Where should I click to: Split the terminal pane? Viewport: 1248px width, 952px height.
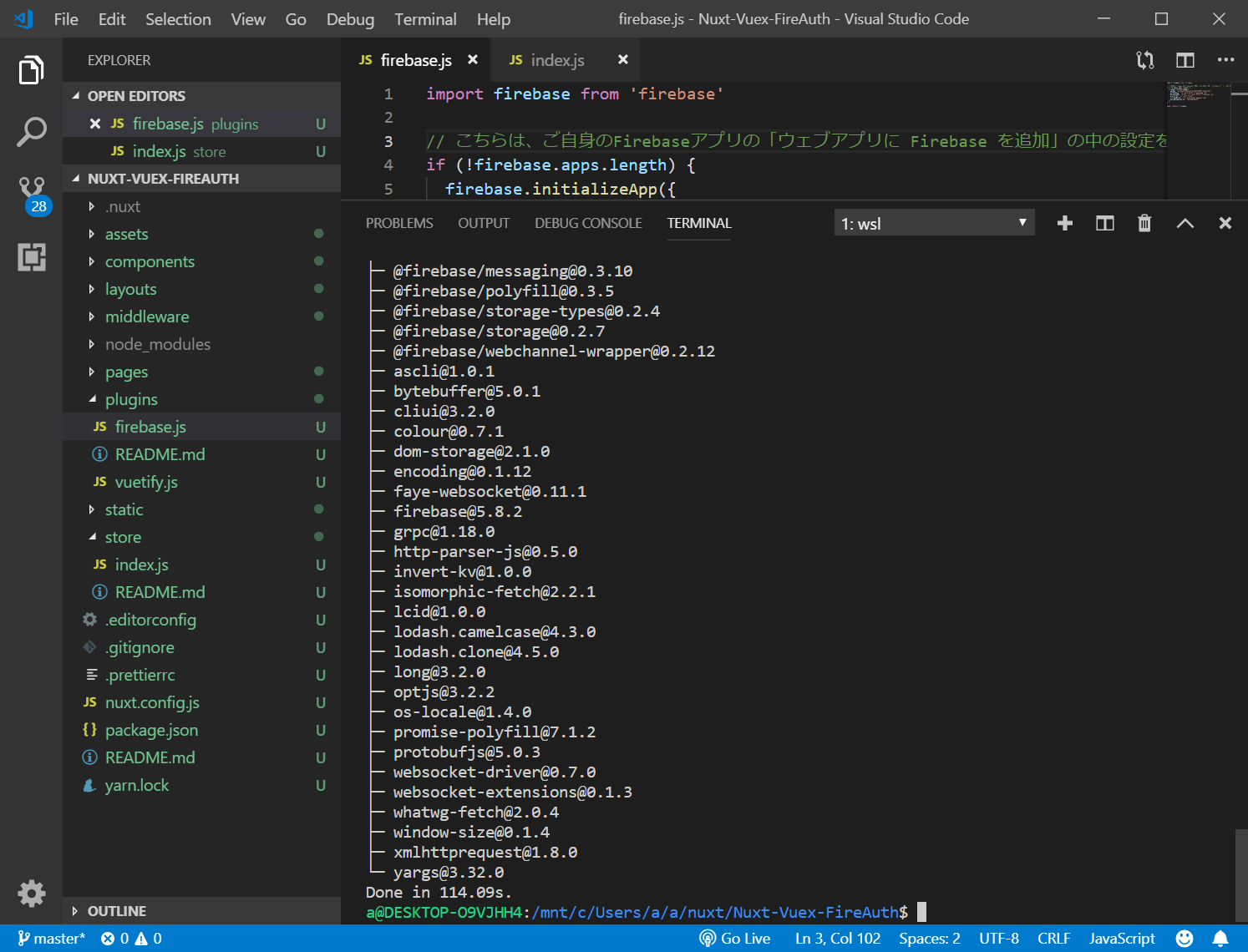pos(1105,223)
